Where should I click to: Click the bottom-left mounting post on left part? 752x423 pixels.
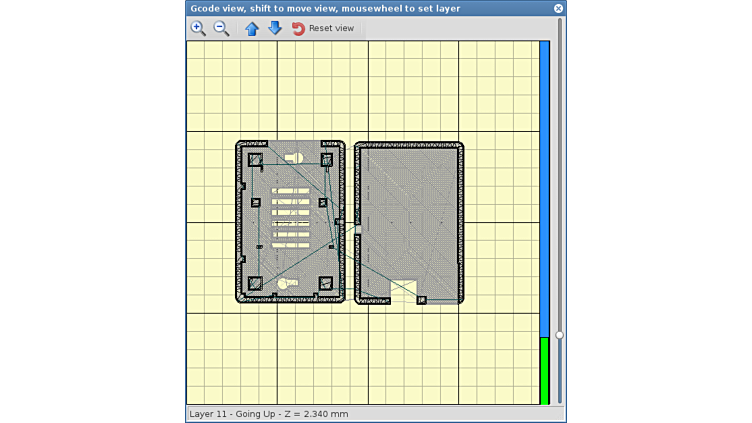(255, 284)
